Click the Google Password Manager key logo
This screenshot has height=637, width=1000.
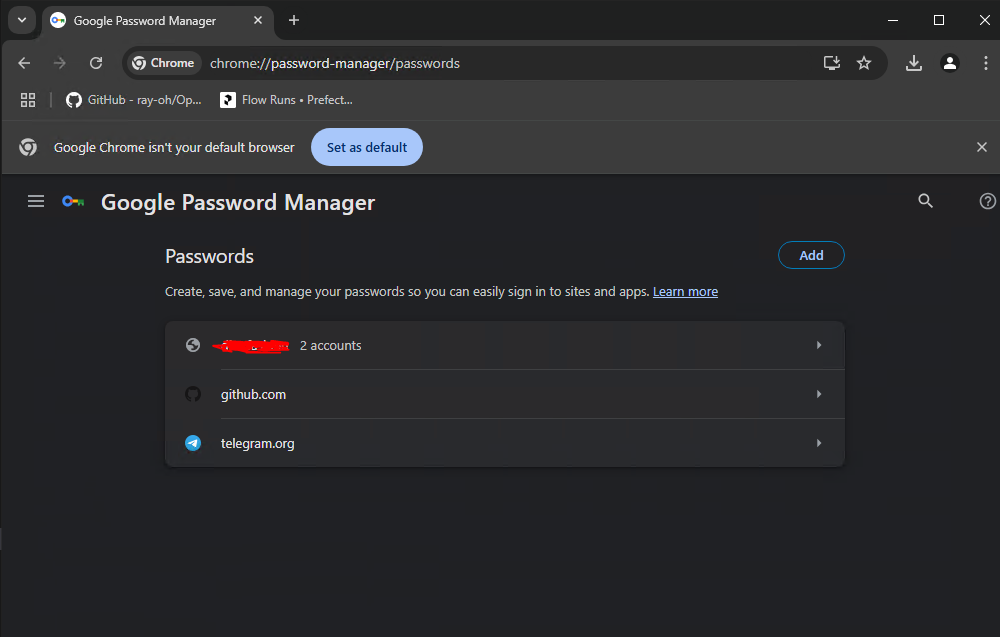[x=72, y=201]
